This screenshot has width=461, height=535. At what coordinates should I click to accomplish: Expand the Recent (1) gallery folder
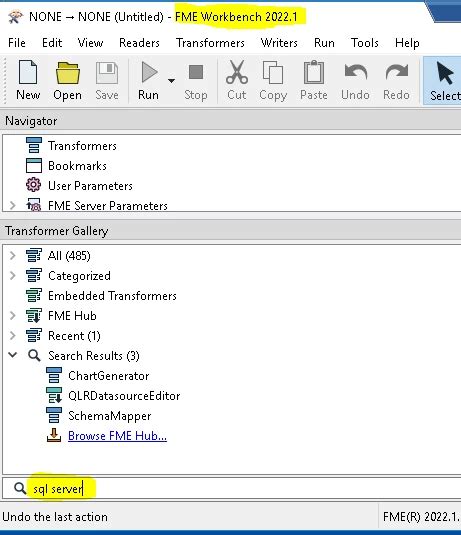[x=13, y=336]
